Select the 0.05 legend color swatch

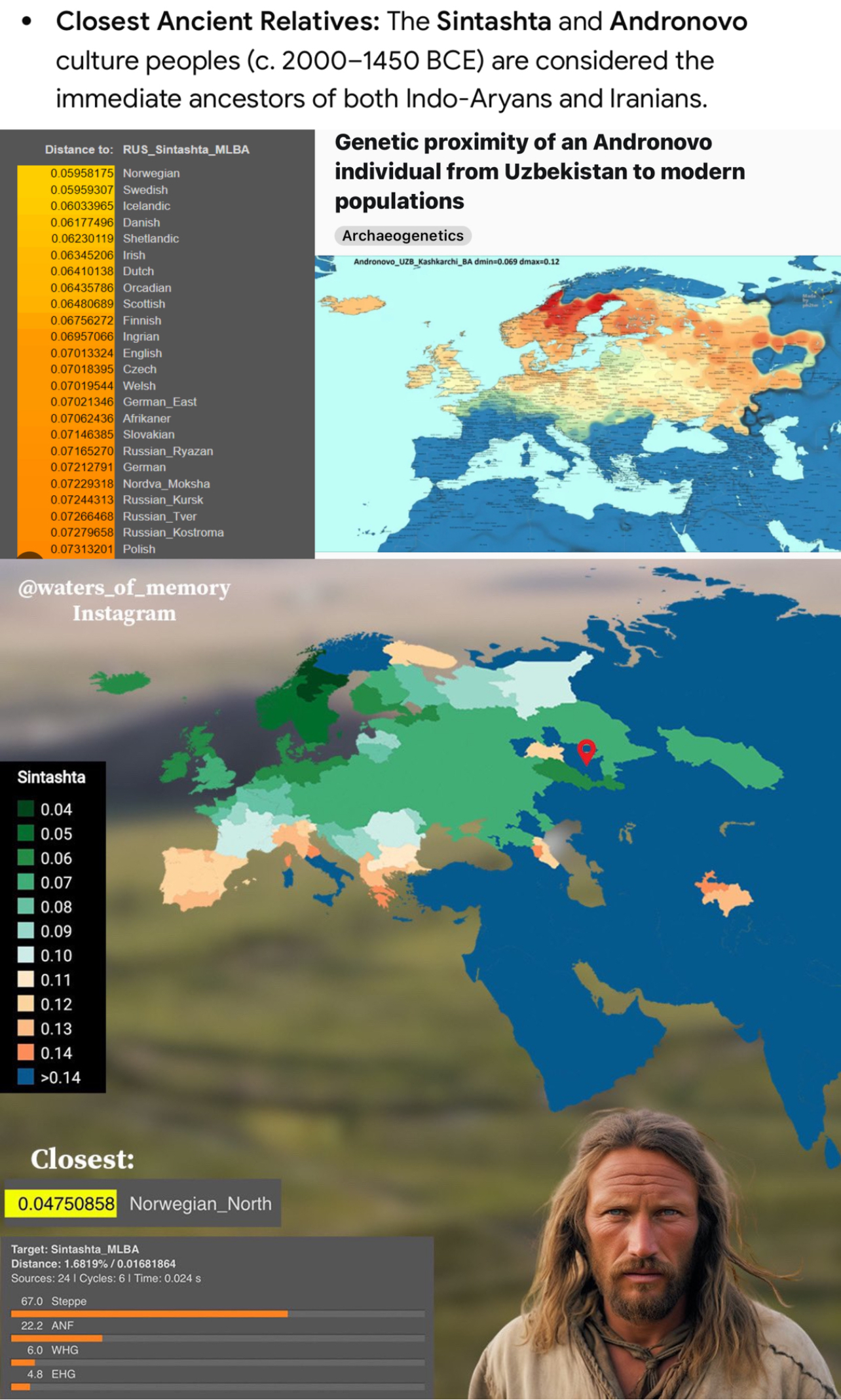tap(26, 833)
